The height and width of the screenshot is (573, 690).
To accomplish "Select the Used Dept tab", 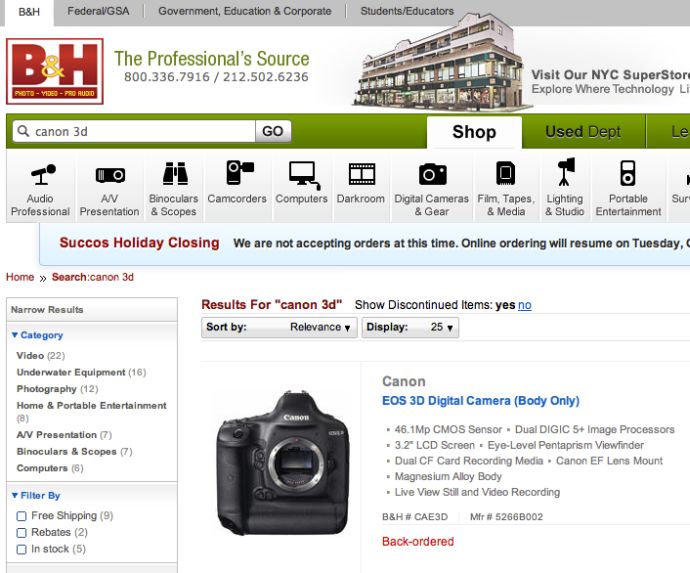I will (x=583, y=132).
